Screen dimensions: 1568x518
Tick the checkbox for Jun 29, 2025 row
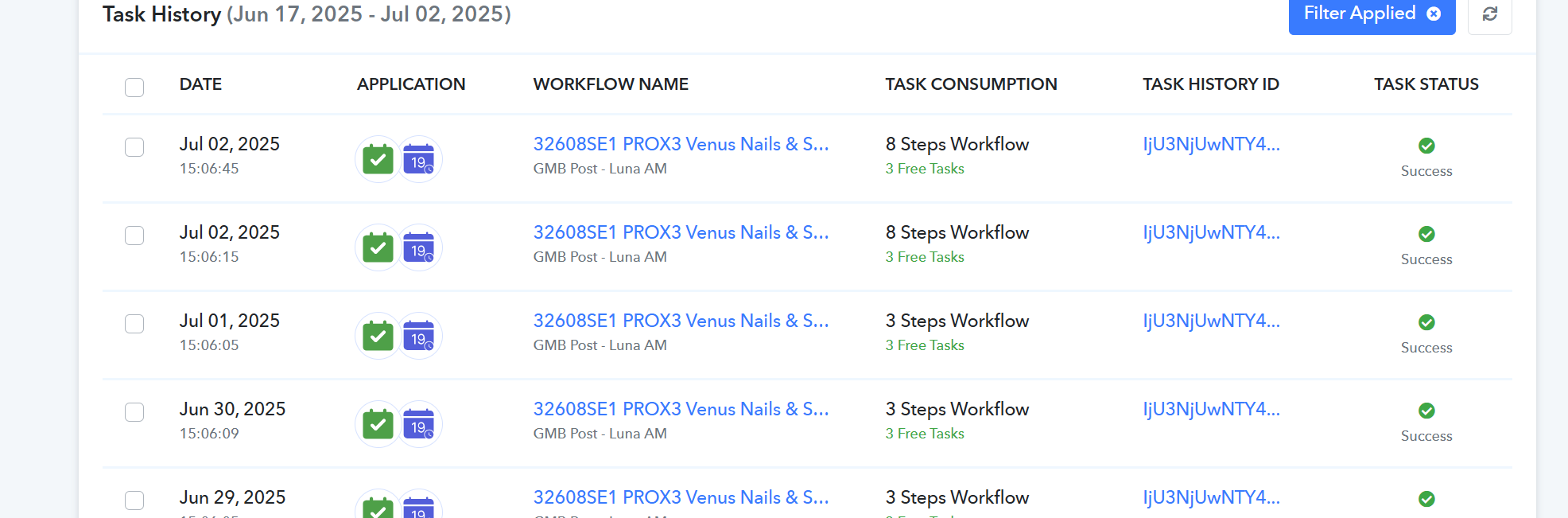coord(134,500)
